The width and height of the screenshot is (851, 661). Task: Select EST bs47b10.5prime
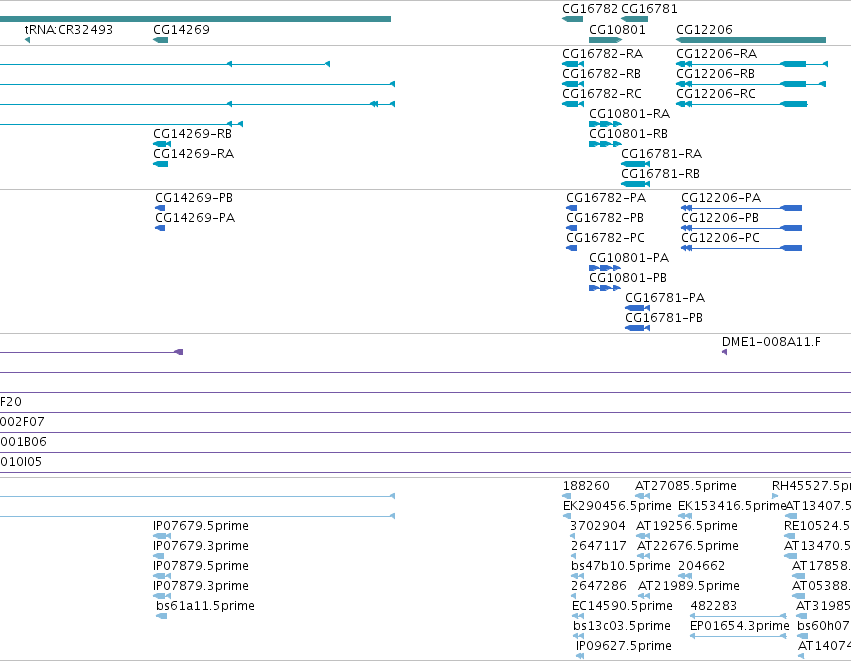pyautogui.click(x=621, y=567)
